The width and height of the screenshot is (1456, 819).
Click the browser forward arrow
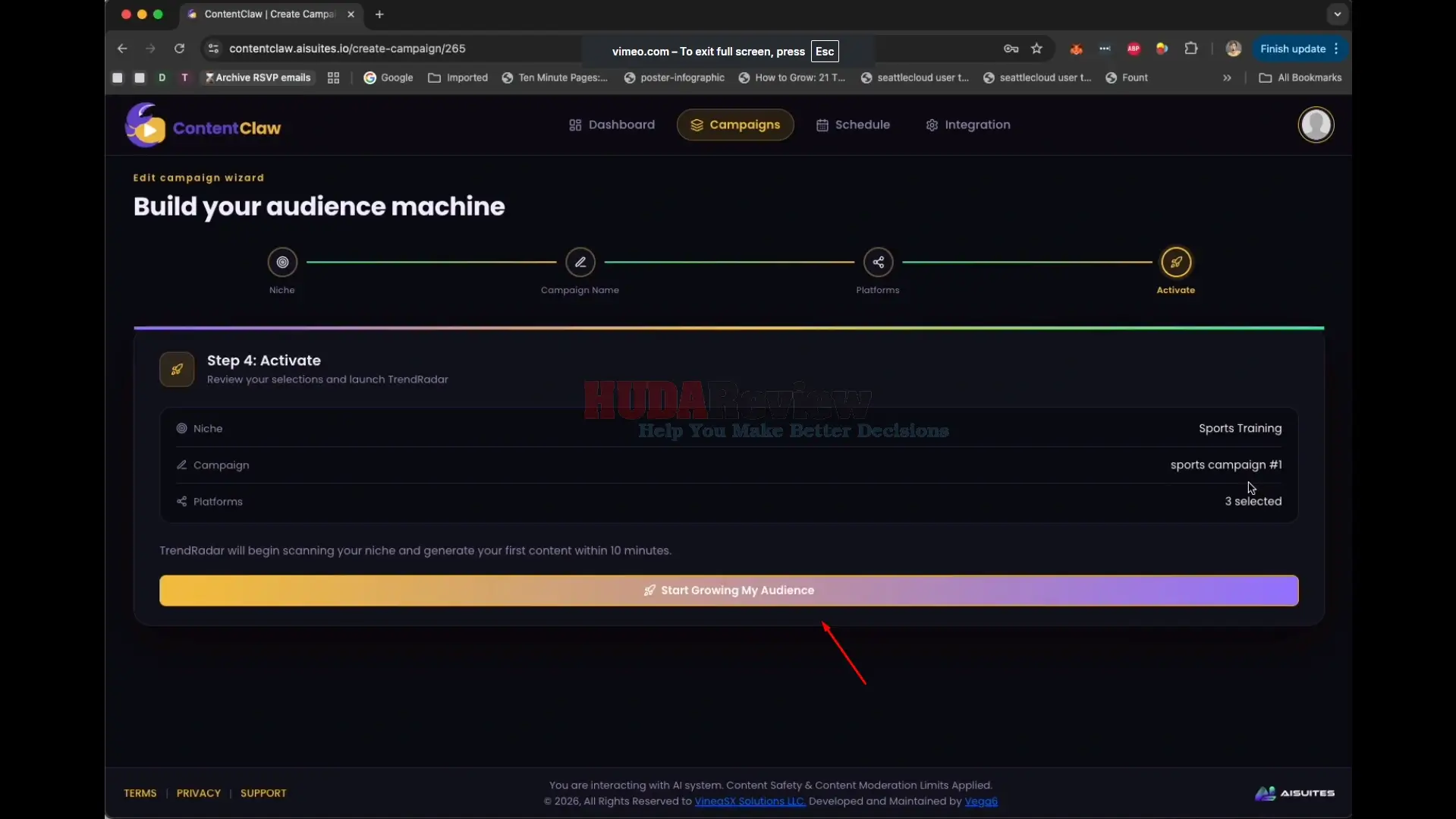click(150, 49)
